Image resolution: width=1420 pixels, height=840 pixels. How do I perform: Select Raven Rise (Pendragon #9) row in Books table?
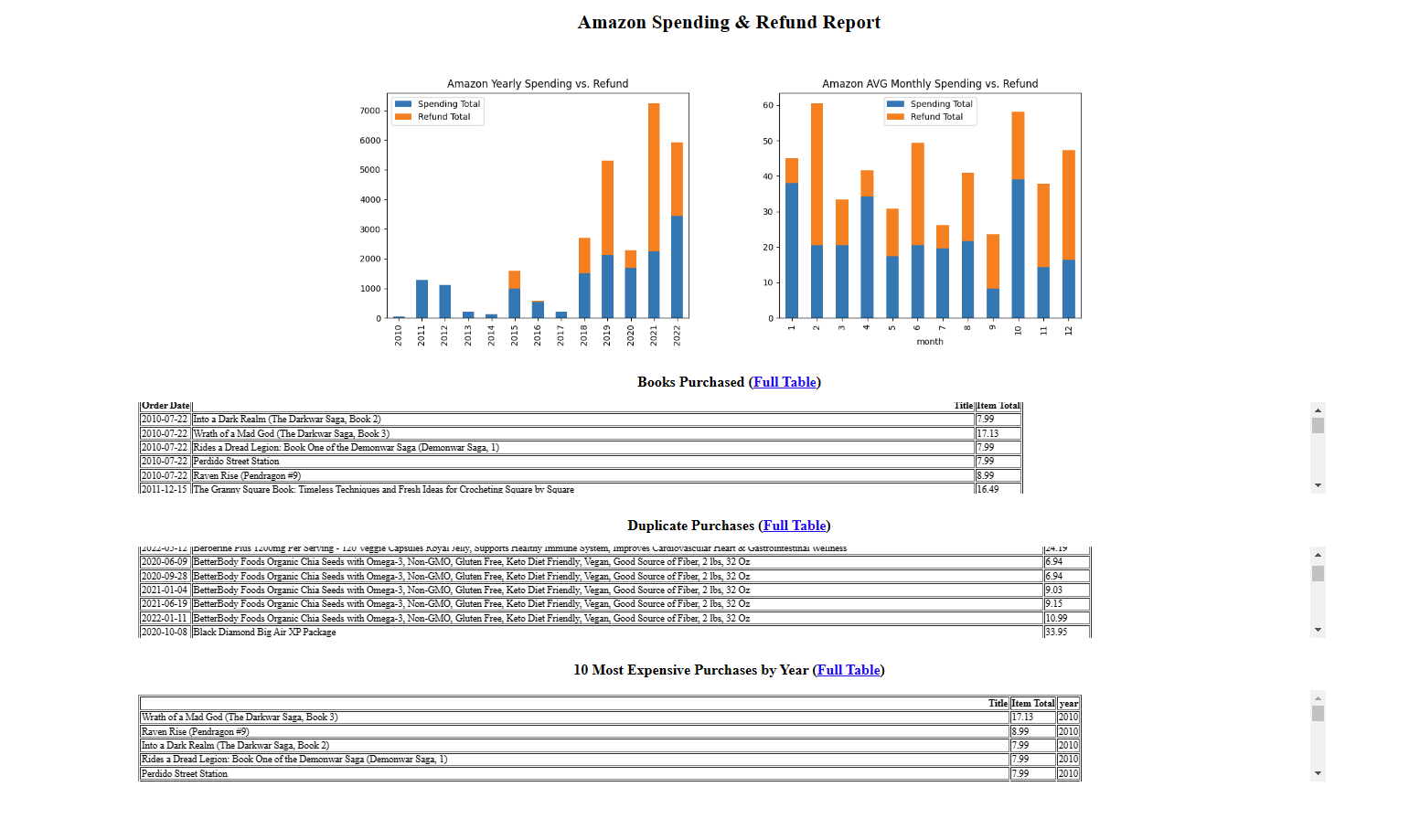click(x=581, y=475)
